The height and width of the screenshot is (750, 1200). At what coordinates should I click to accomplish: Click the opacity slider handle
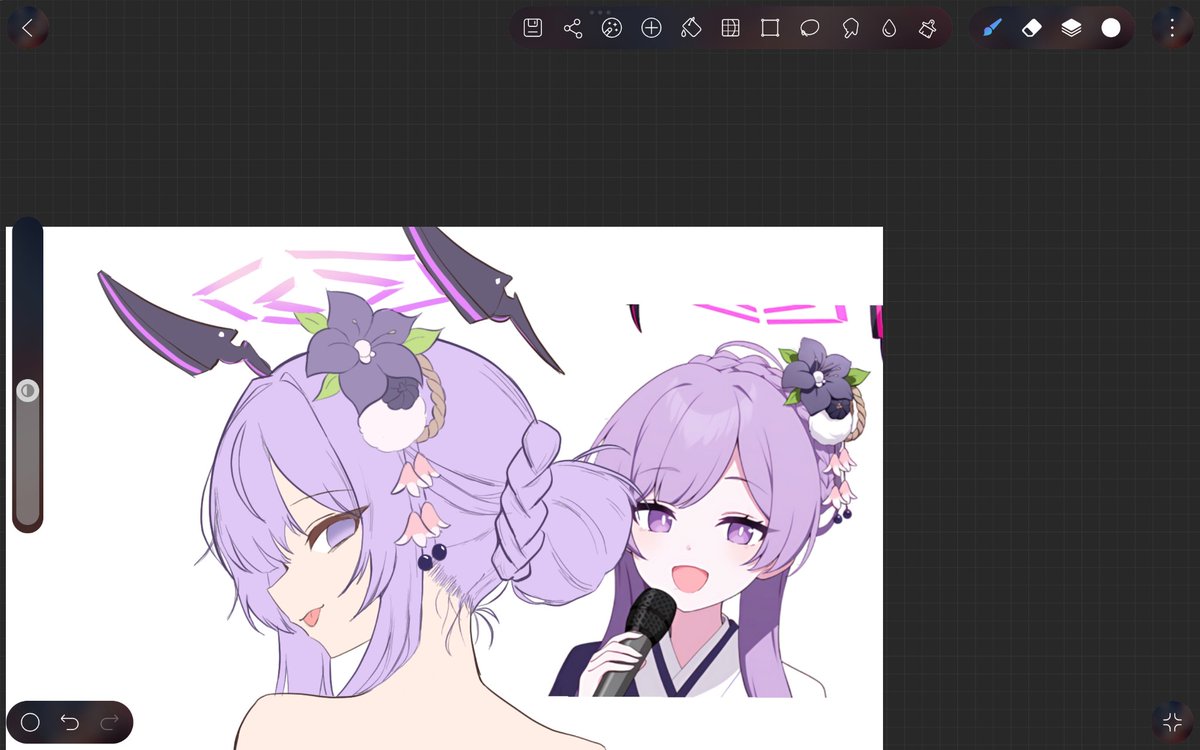point(28,390)
